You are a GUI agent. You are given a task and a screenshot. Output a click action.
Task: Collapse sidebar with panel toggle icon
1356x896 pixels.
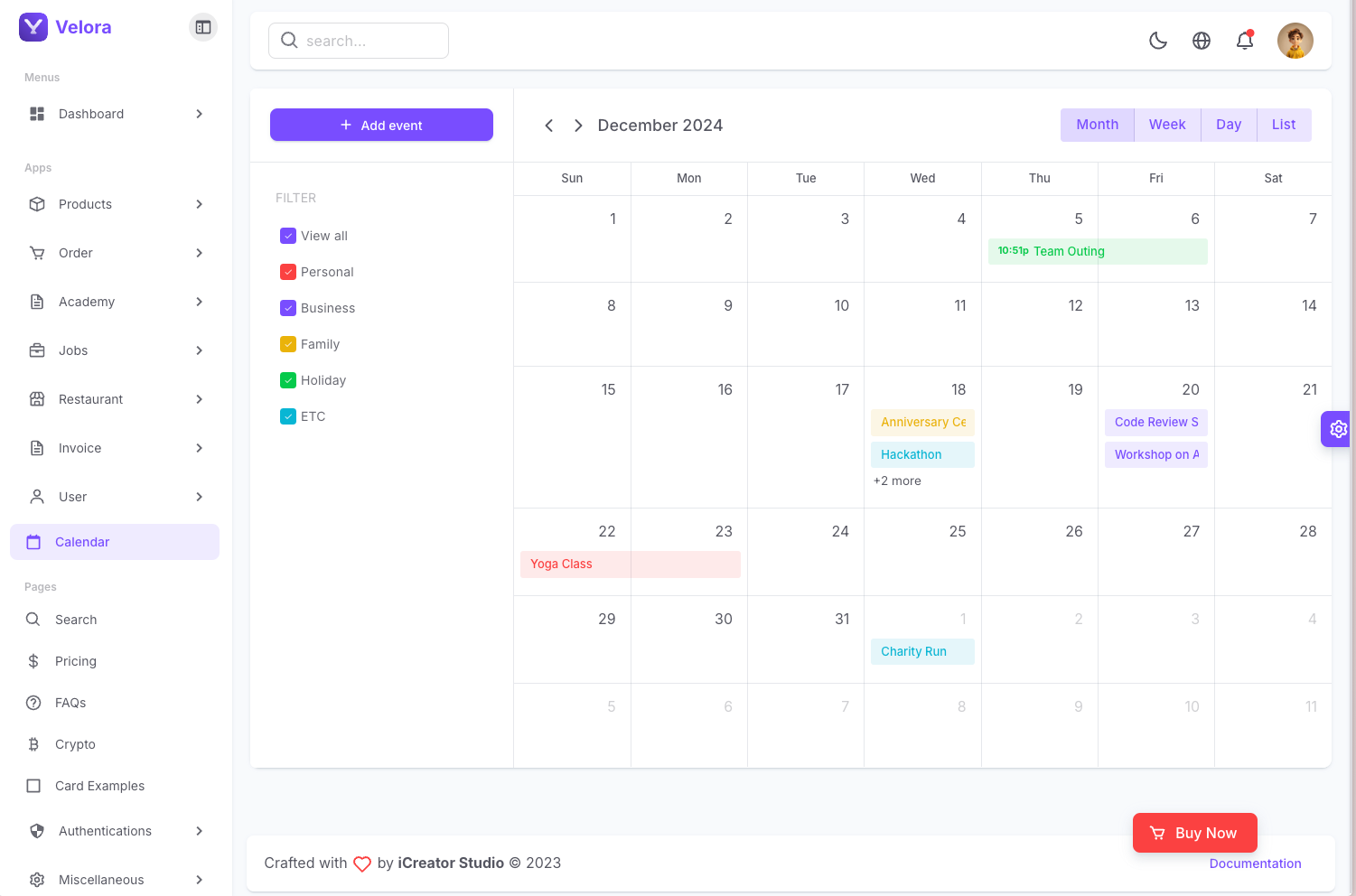point(203,27)
